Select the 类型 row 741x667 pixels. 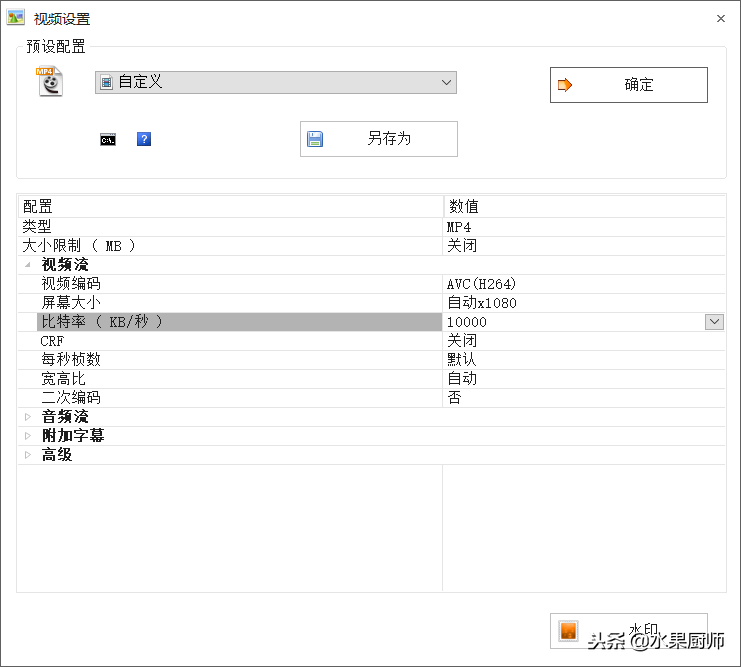pyautogui.click(x=371, y=227)
